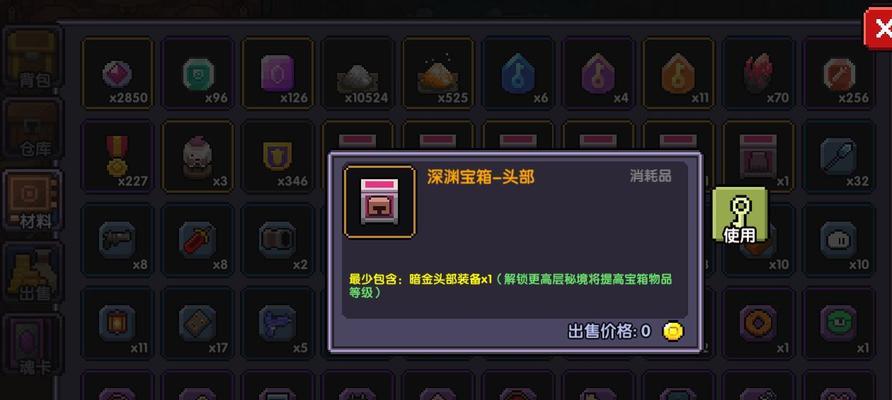Switch to the 出售 sell tab
892x400 pixels.
coord(33,272)
